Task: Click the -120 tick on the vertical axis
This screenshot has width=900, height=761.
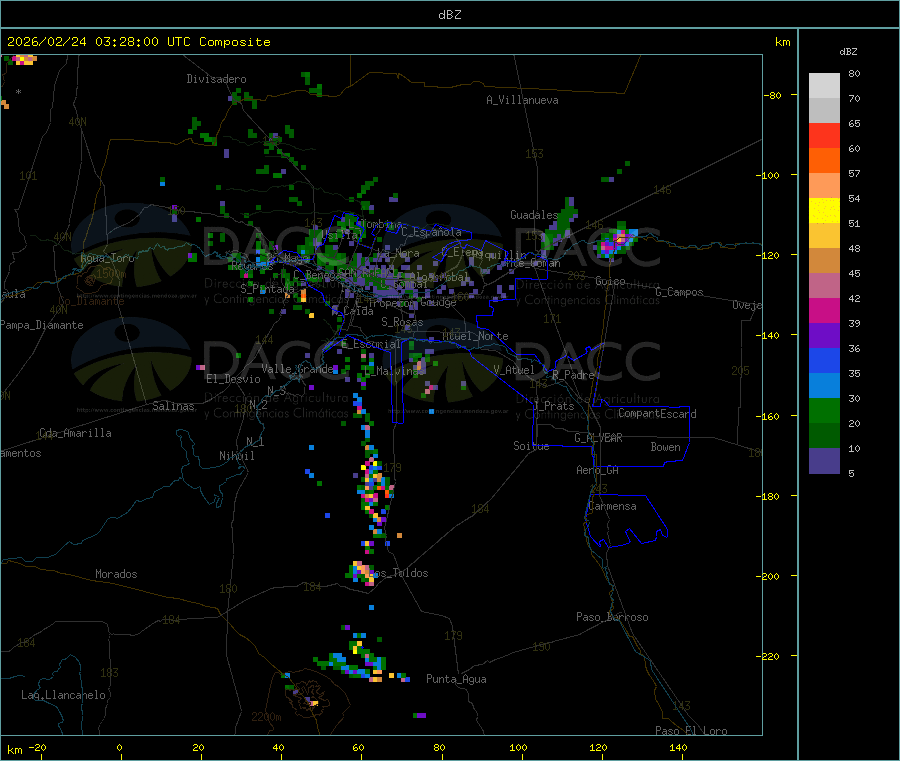Action: (767, 255)
